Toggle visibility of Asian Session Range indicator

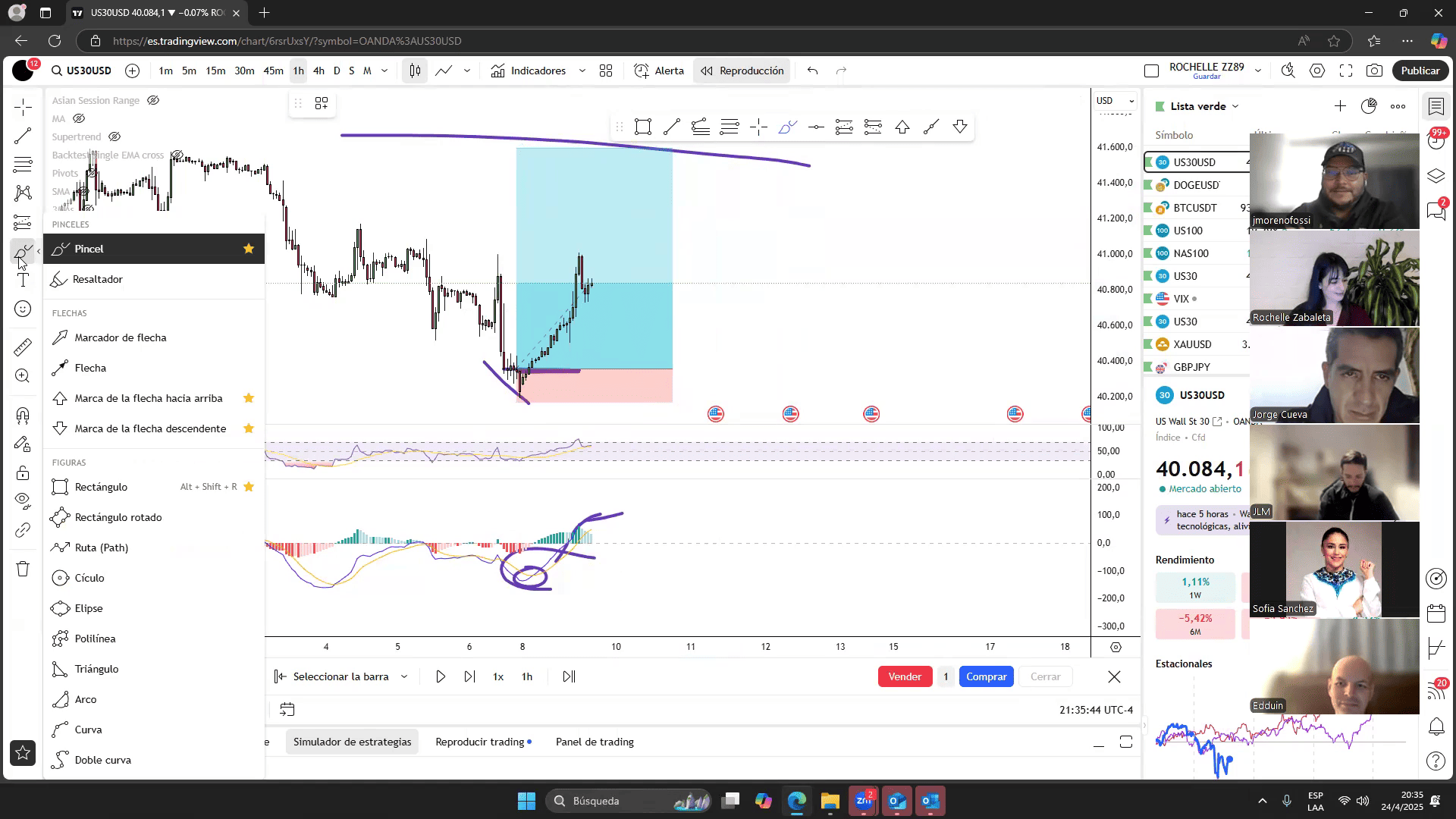(x=153, y=100)
